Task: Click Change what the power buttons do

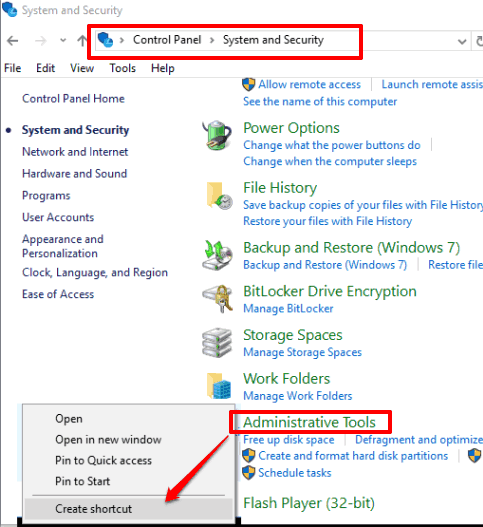Action: coord(332,145)
